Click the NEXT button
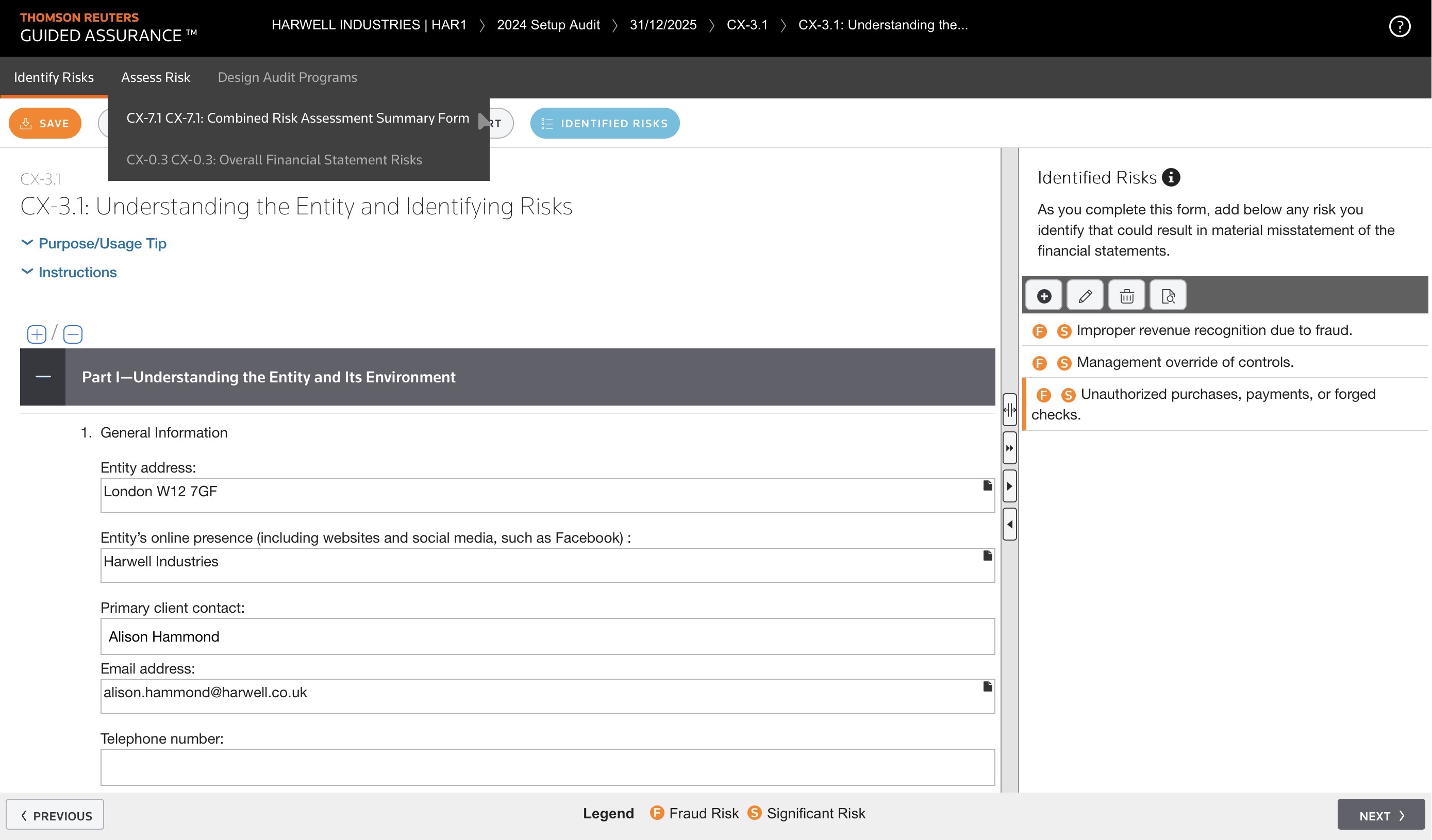This screenshot has width=1432, height=840. [x=1381, y=815]
